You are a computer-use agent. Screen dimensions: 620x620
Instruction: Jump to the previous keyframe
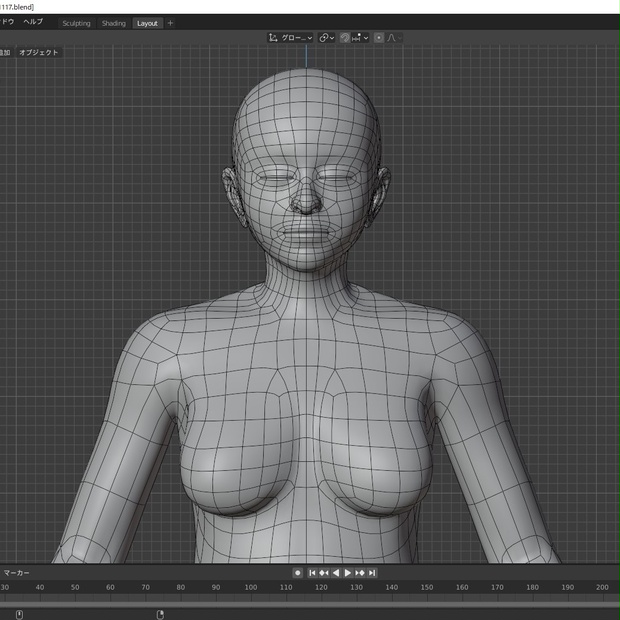tap(324, 573)
